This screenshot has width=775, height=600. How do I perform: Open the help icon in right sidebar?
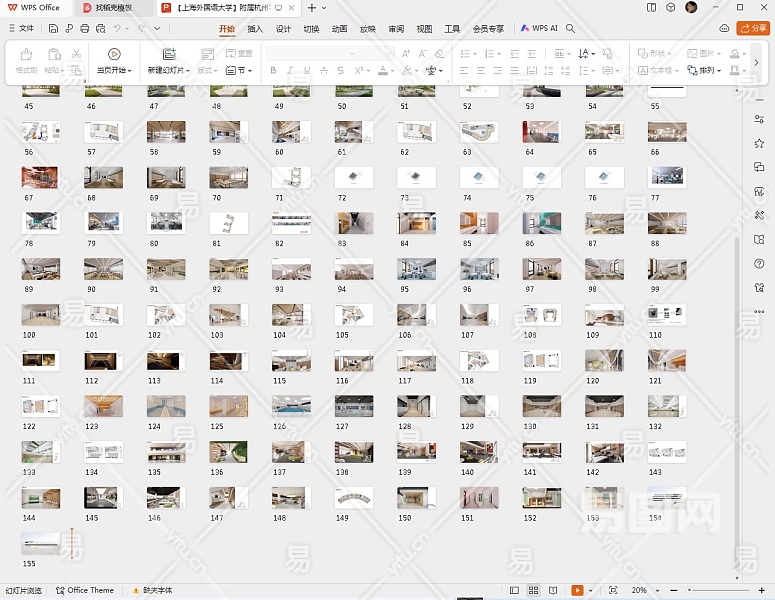point(759,264)
